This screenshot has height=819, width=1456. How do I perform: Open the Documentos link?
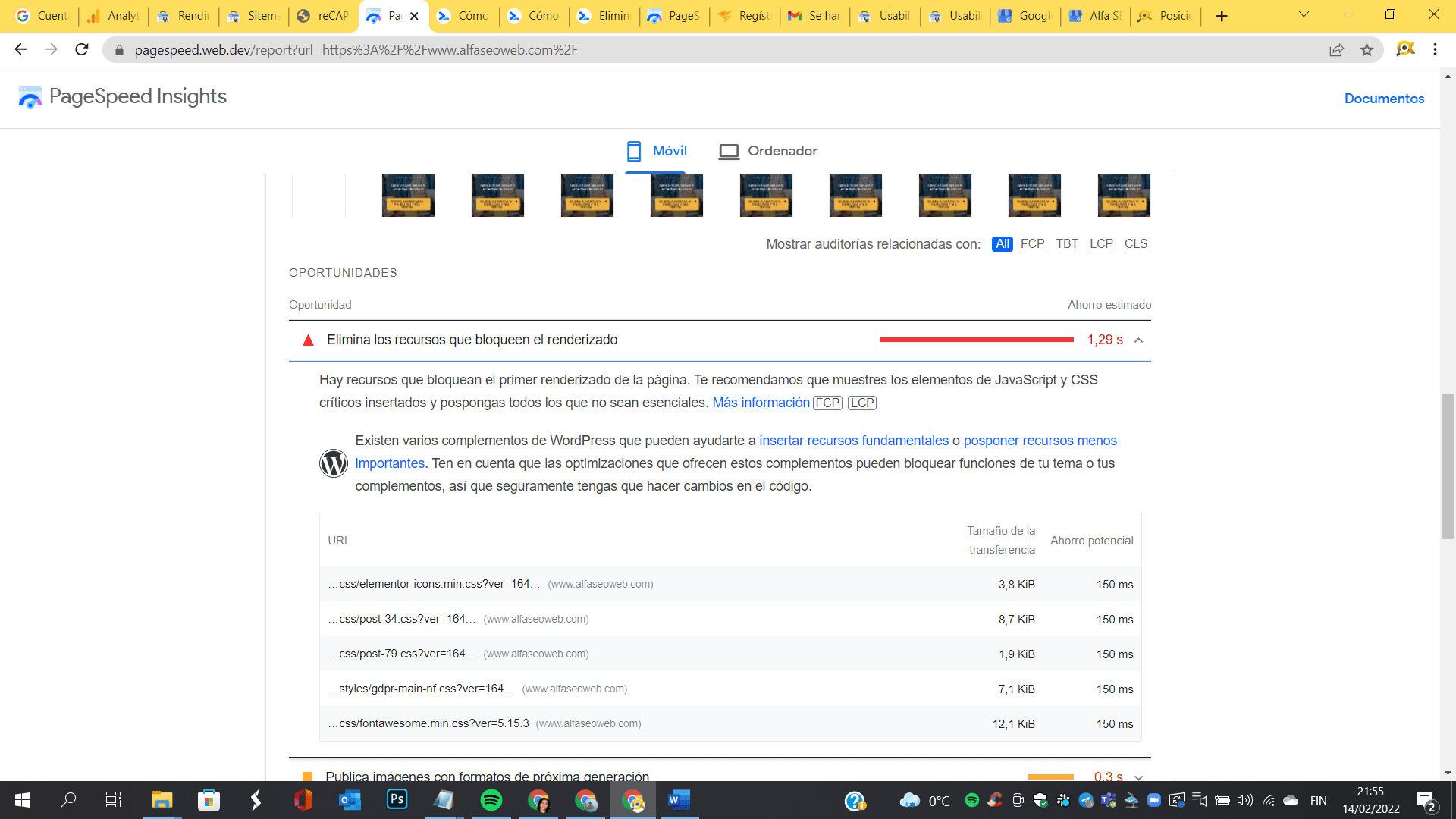pos(1384,99)
